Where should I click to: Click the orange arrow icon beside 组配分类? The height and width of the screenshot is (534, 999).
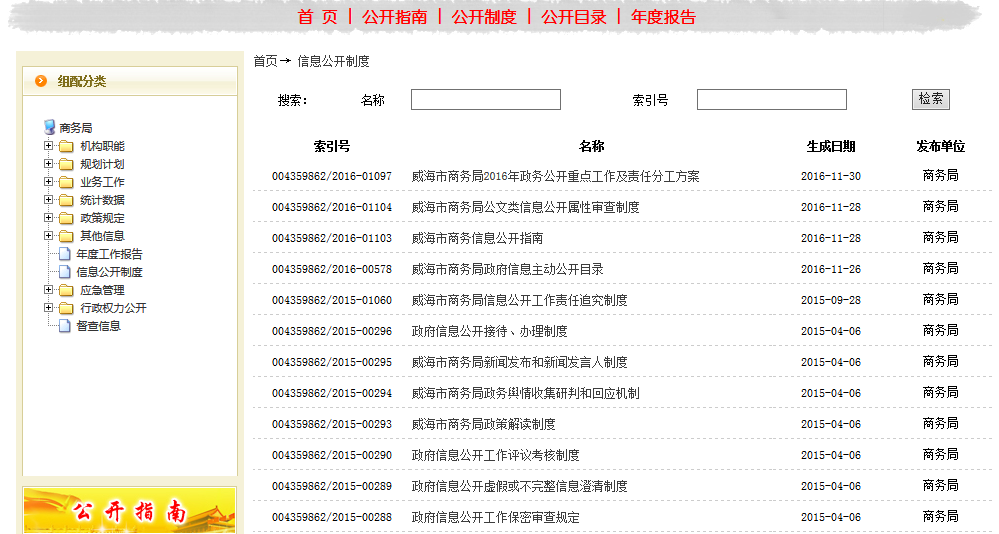pyautogui.click(x=41, y=81)
